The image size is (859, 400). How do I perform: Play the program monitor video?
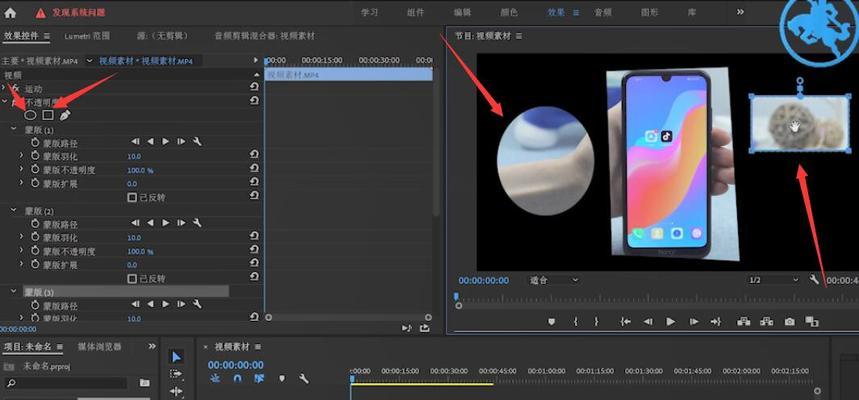click(x=671, y=322)
